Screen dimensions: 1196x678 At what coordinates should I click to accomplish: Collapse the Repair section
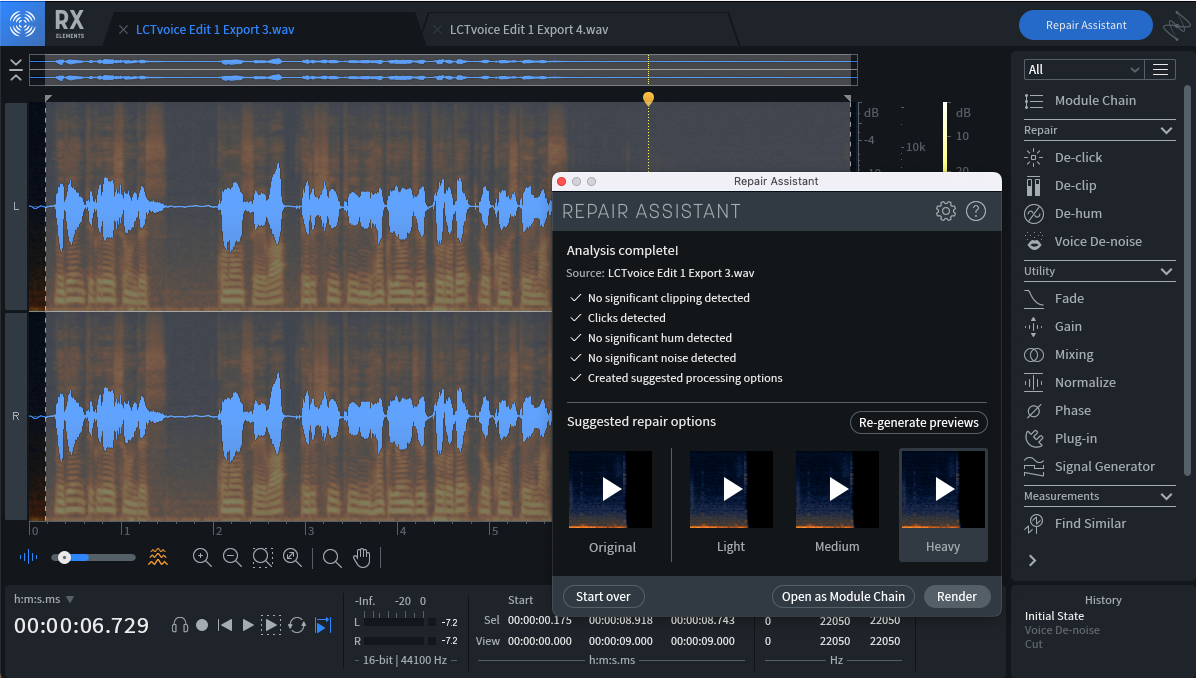click(x=1166, y=130)
